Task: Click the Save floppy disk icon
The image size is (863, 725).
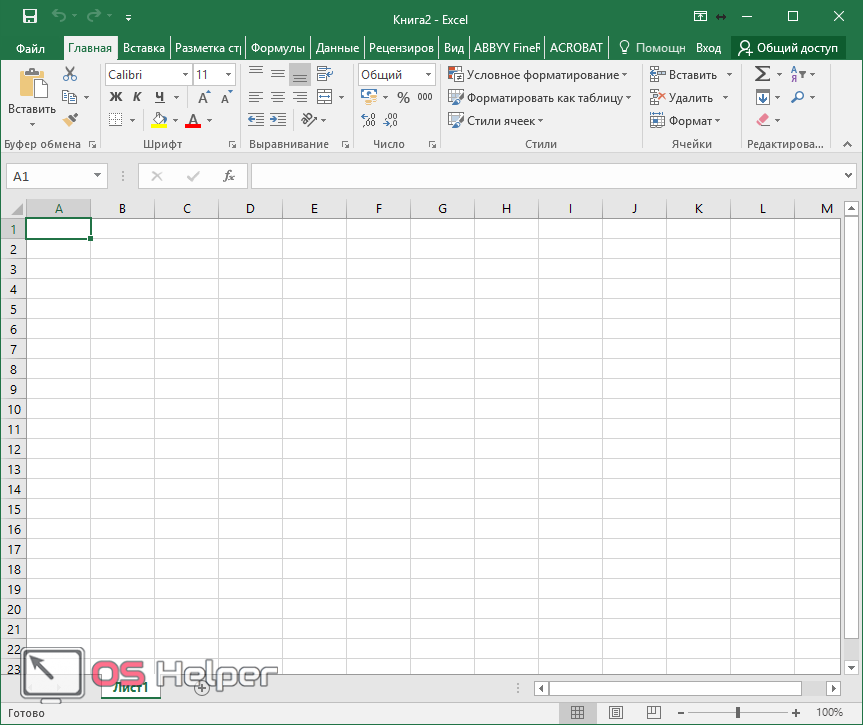Action: [29, 17]
